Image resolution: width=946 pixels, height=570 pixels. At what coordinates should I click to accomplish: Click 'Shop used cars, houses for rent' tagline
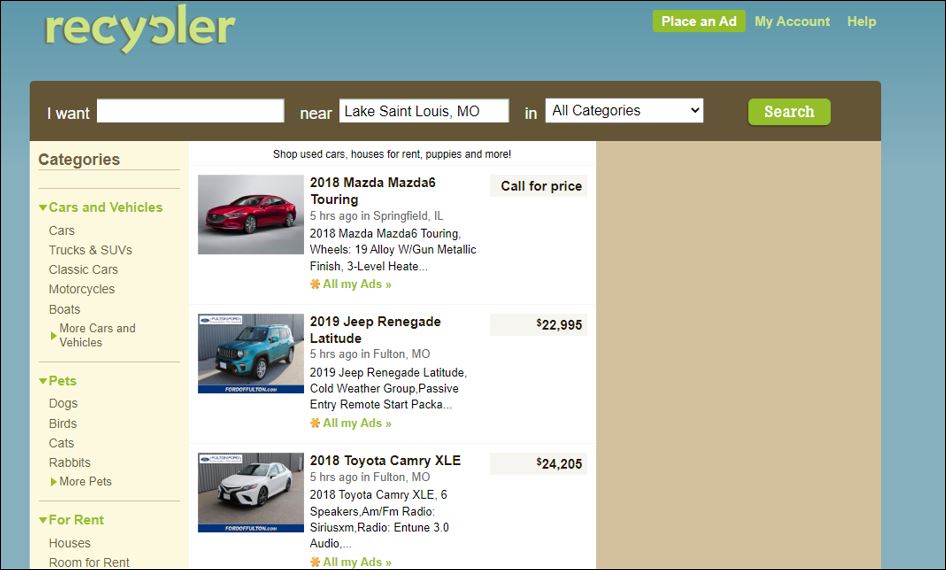coord(392,154)
